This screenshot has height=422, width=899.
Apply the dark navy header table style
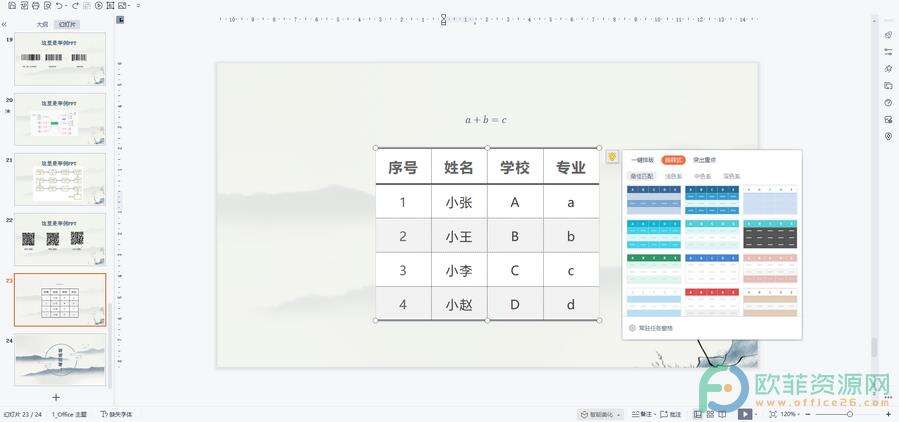654,200
